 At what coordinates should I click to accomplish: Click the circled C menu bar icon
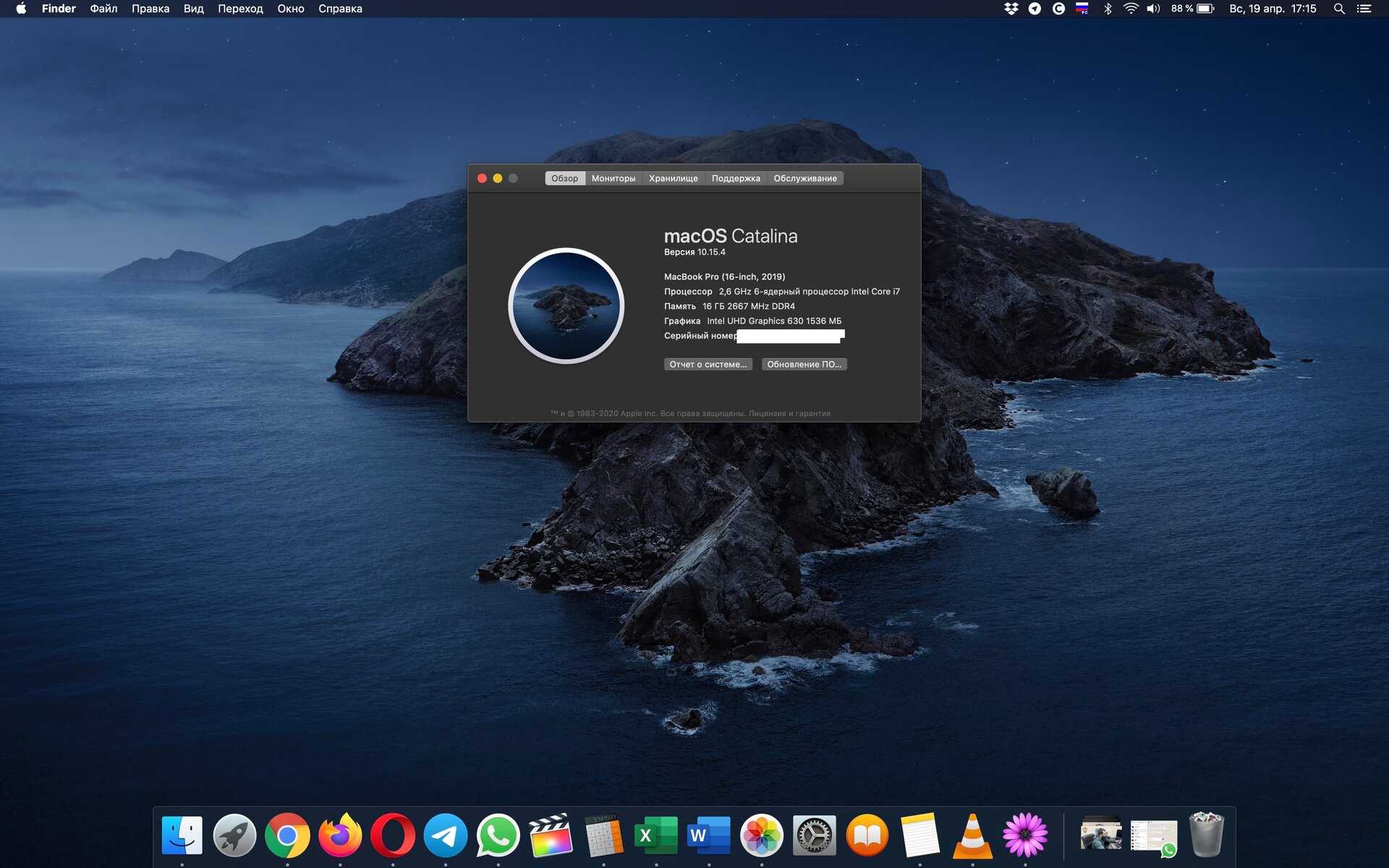[1058, 9]
